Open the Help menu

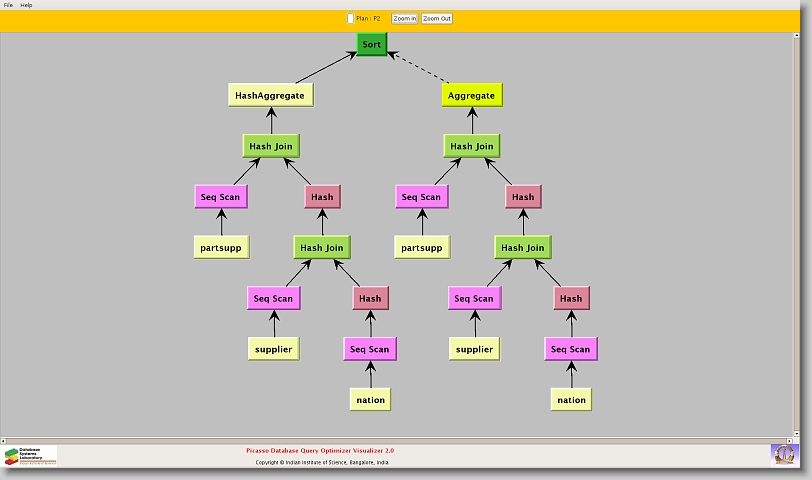pyautogui.click(x=26, y=5)
